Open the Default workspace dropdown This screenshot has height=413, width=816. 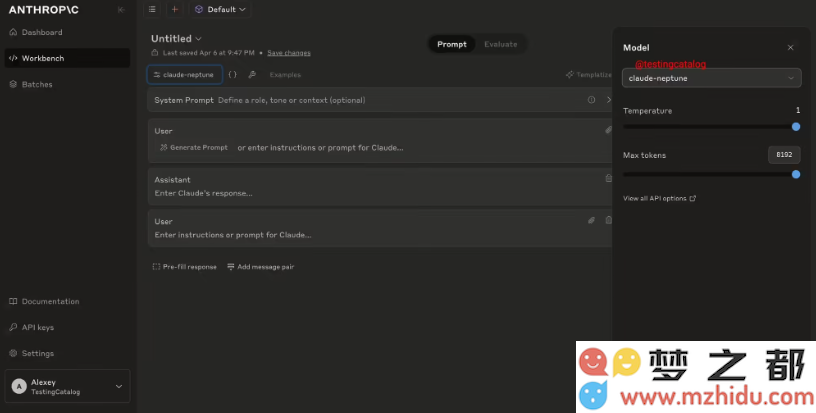click(221, 9)
